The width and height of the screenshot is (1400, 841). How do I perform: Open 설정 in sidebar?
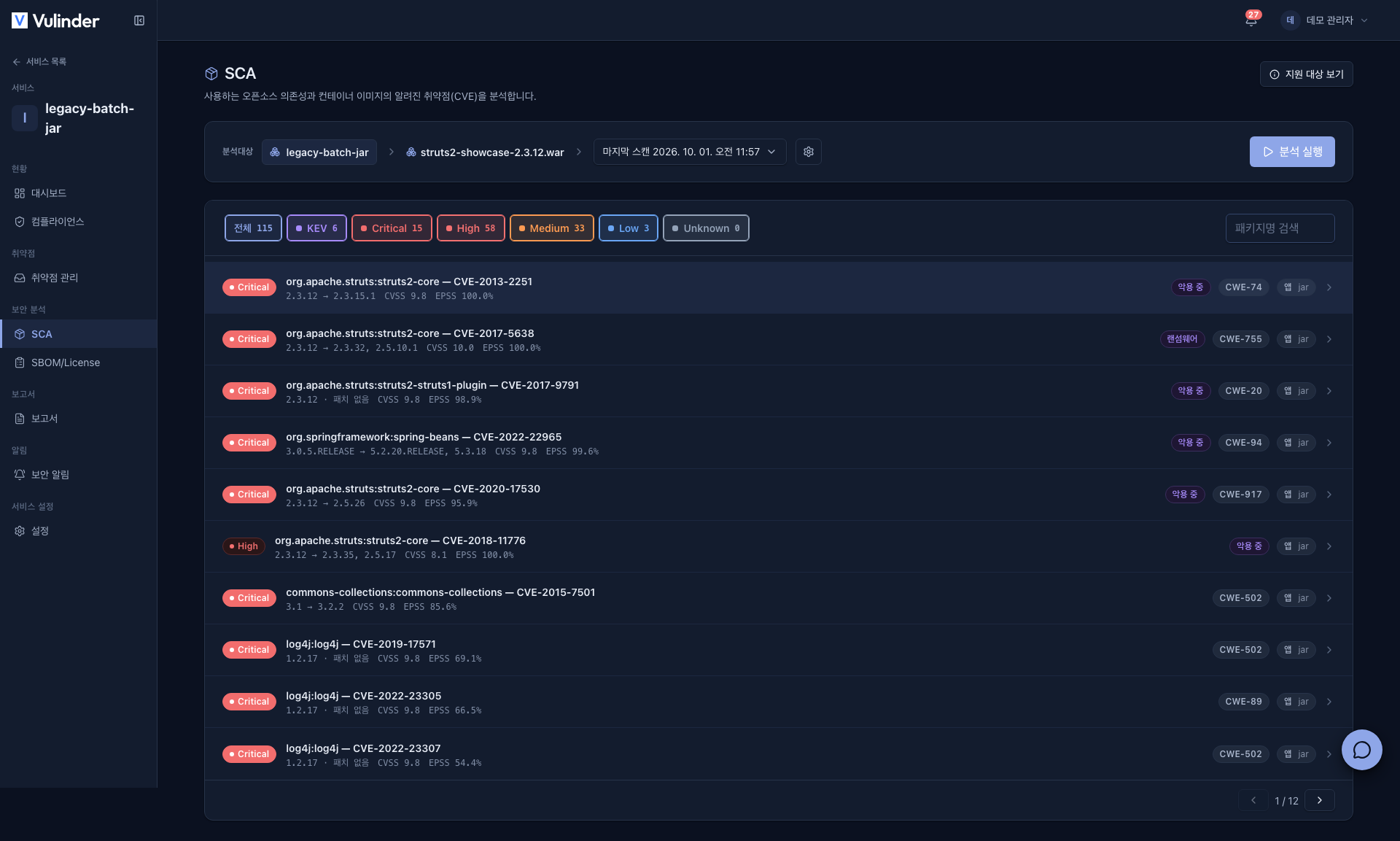click(78, 531)
